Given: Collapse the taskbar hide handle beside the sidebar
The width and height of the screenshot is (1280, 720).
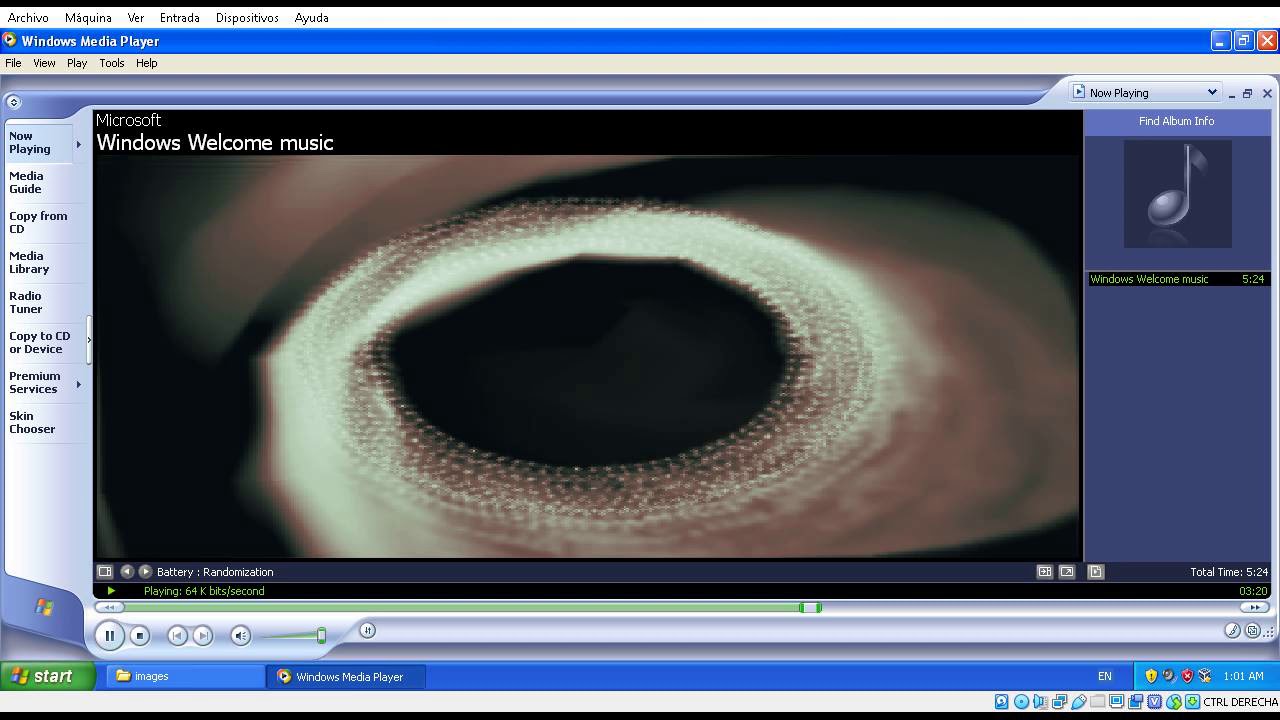Looking at the screenshot, I should pyautogui.click(x=89, y=340).
